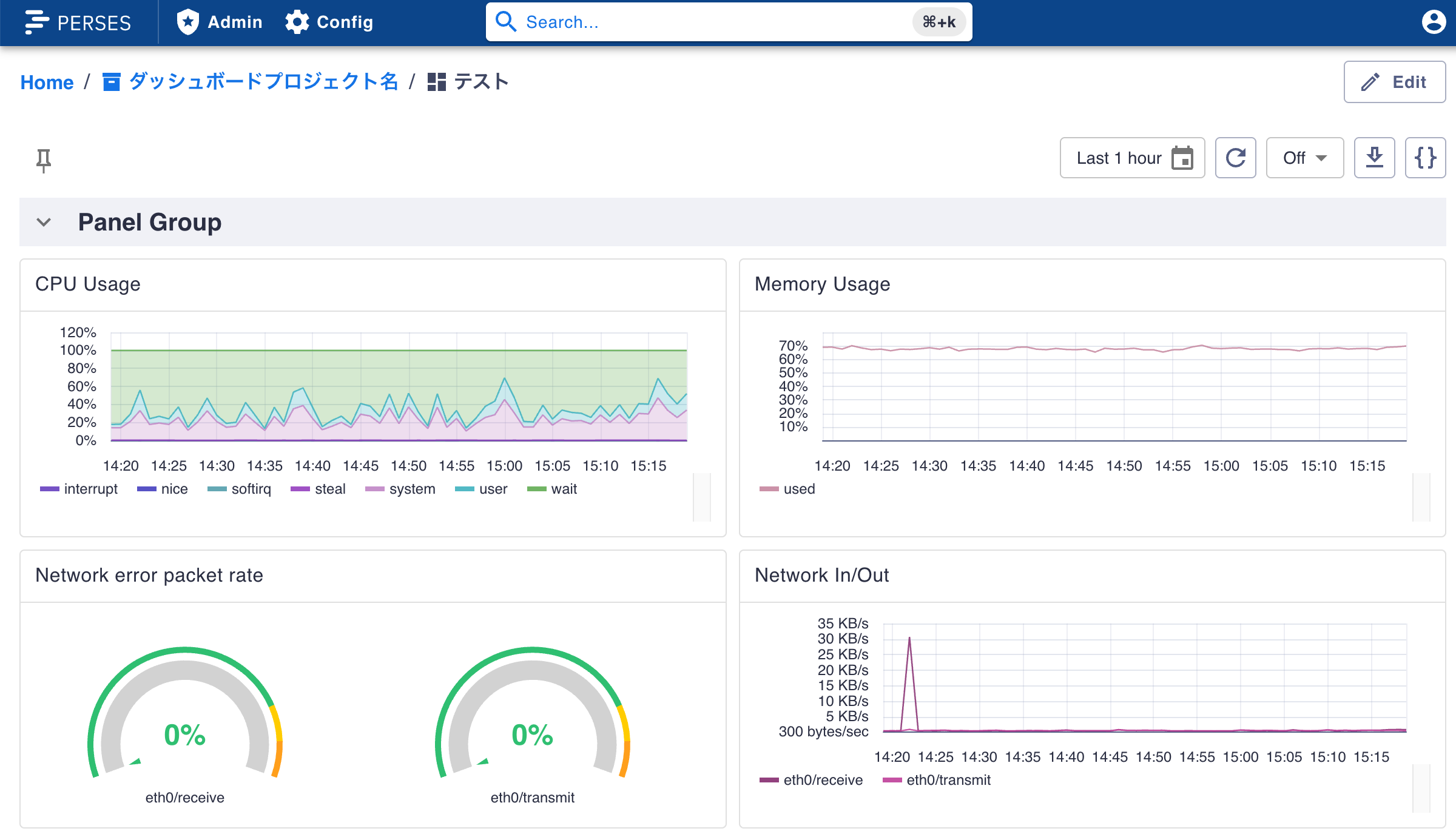Click the calendar icon in time range
Viewport: 1456px width, 837px height.
[x=1182, y=158]
